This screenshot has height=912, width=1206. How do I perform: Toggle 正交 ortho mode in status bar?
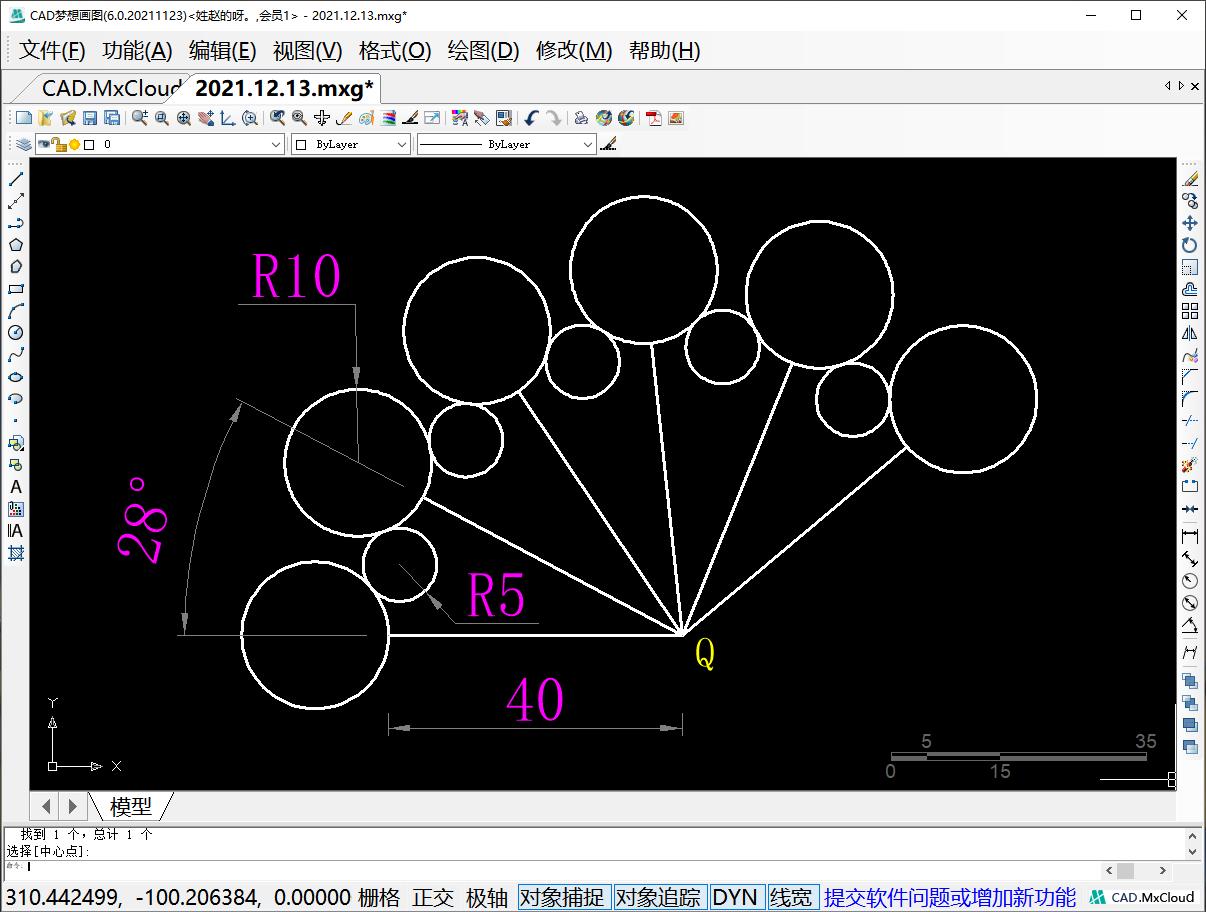point(432,897)
